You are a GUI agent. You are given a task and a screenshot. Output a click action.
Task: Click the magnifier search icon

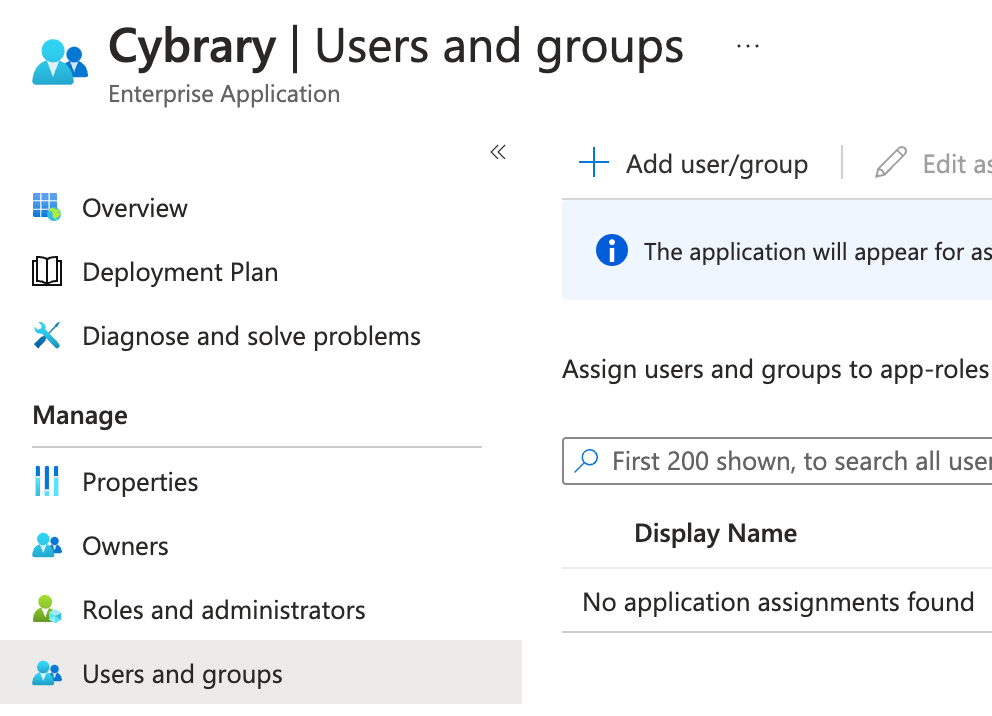(x=586, y=460)
